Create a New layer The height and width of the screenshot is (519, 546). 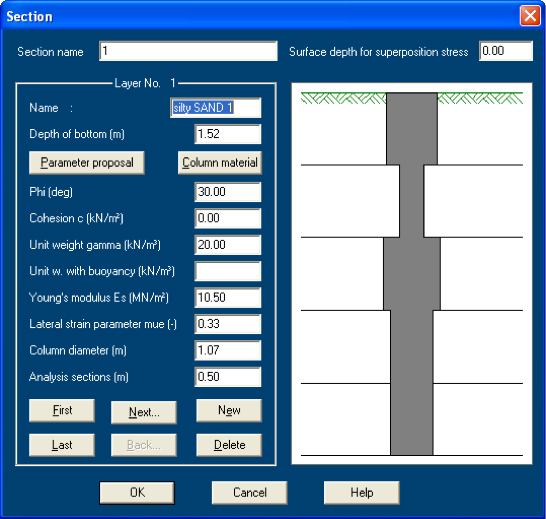pyautogui.click(x=229, y=410)
